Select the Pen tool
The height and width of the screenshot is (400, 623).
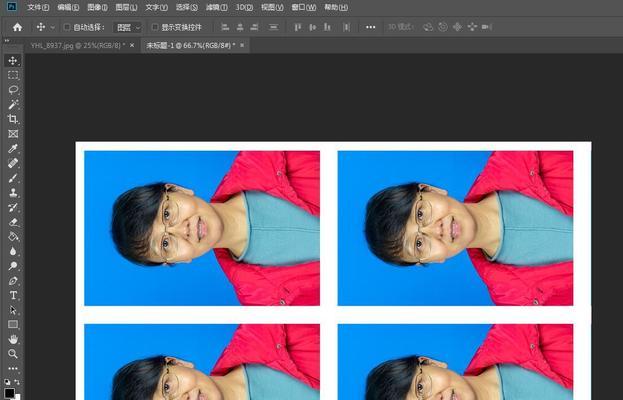(13, 281)
